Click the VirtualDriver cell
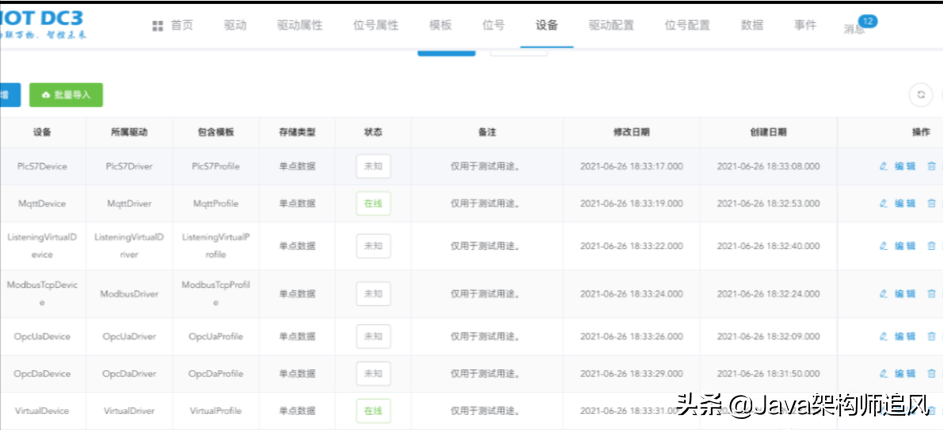 pyautogui.click(x=129, y=411)
